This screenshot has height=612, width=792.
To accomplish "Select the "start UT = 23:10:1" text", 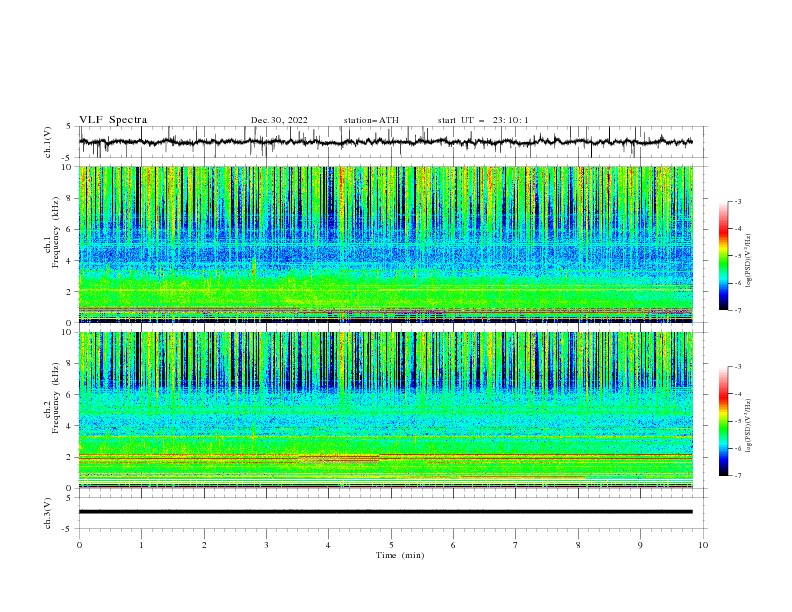I will (483, 120).
